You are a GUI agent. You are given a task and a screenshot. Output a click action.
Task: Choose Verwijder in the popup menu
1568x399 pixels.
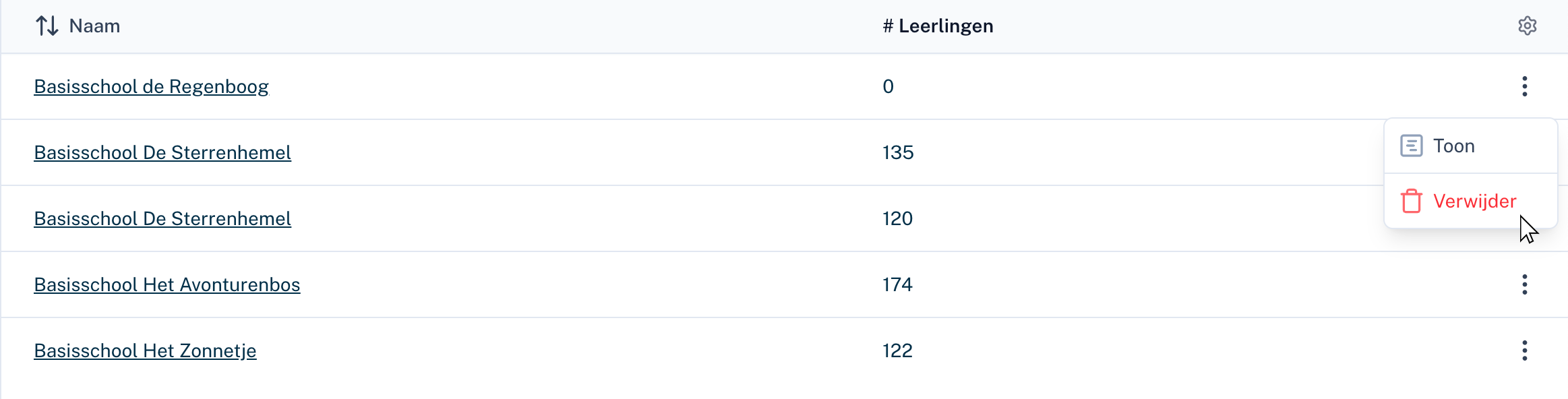(x=1474, y=202)
